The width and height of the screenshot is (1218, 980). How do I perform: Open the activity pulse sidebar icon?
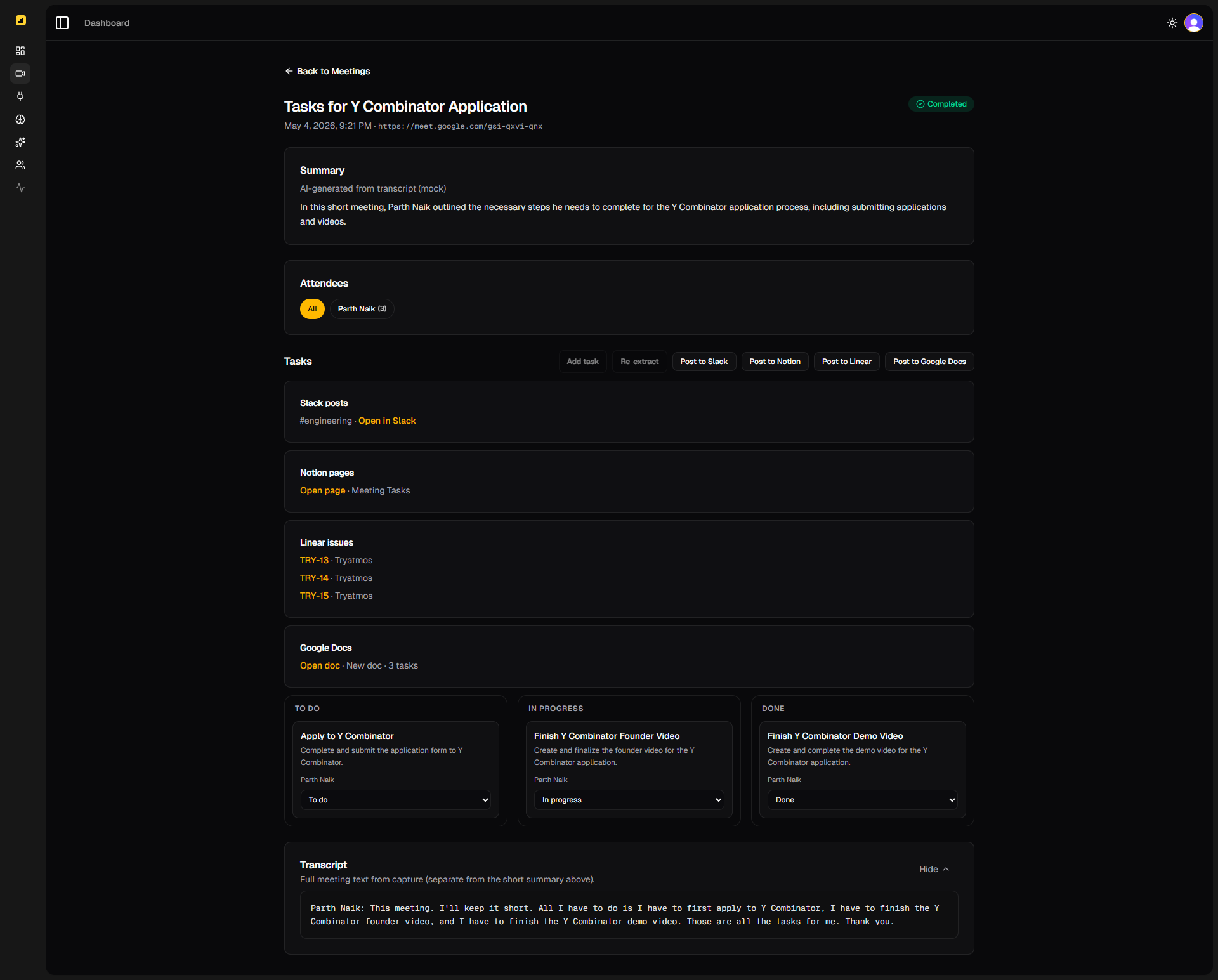click(x=20, y=188)
